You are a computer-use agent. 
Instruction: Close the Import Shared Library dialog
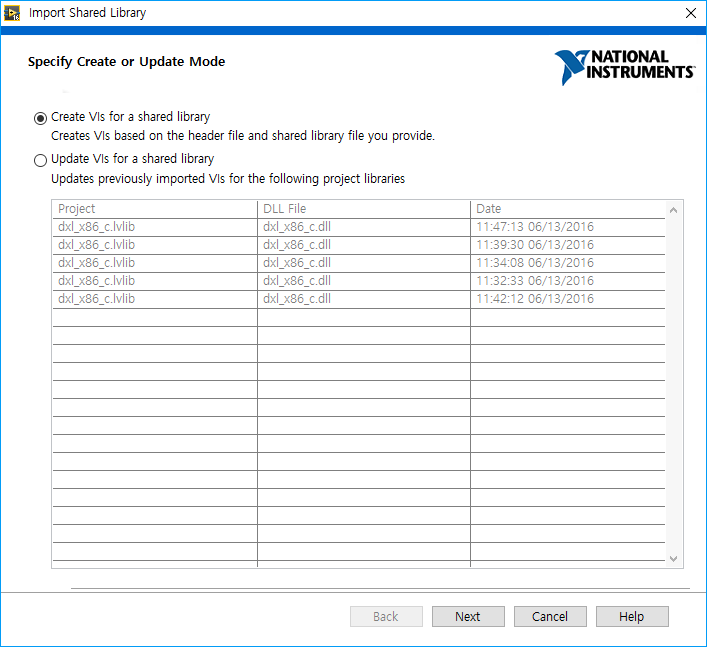(690, 13)
